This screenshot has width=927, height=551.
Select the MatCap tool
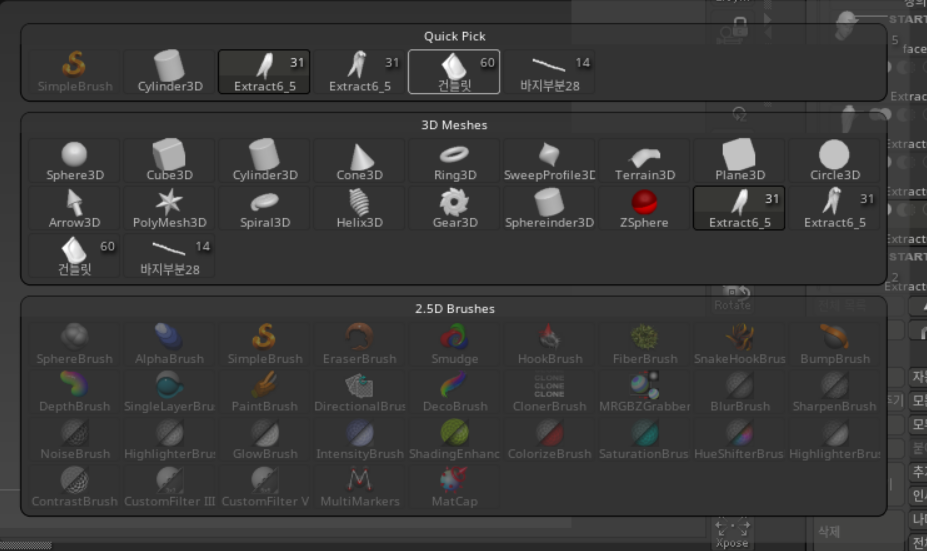454,487
